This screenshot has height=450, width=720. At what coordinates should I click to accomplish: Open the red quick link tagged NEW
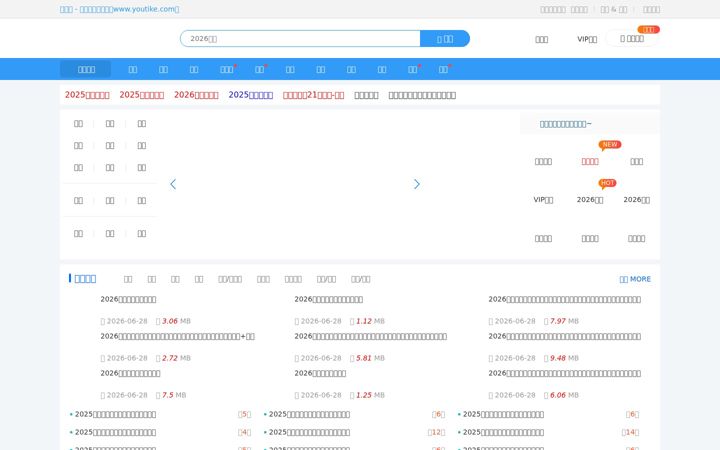[x=590, y=161]
